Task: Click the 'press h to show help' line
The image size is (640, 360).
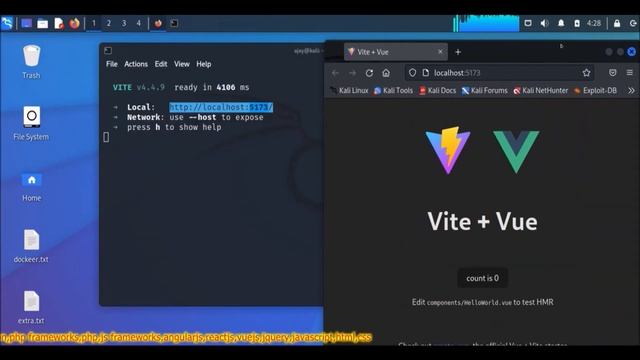Action: [174, 127]
